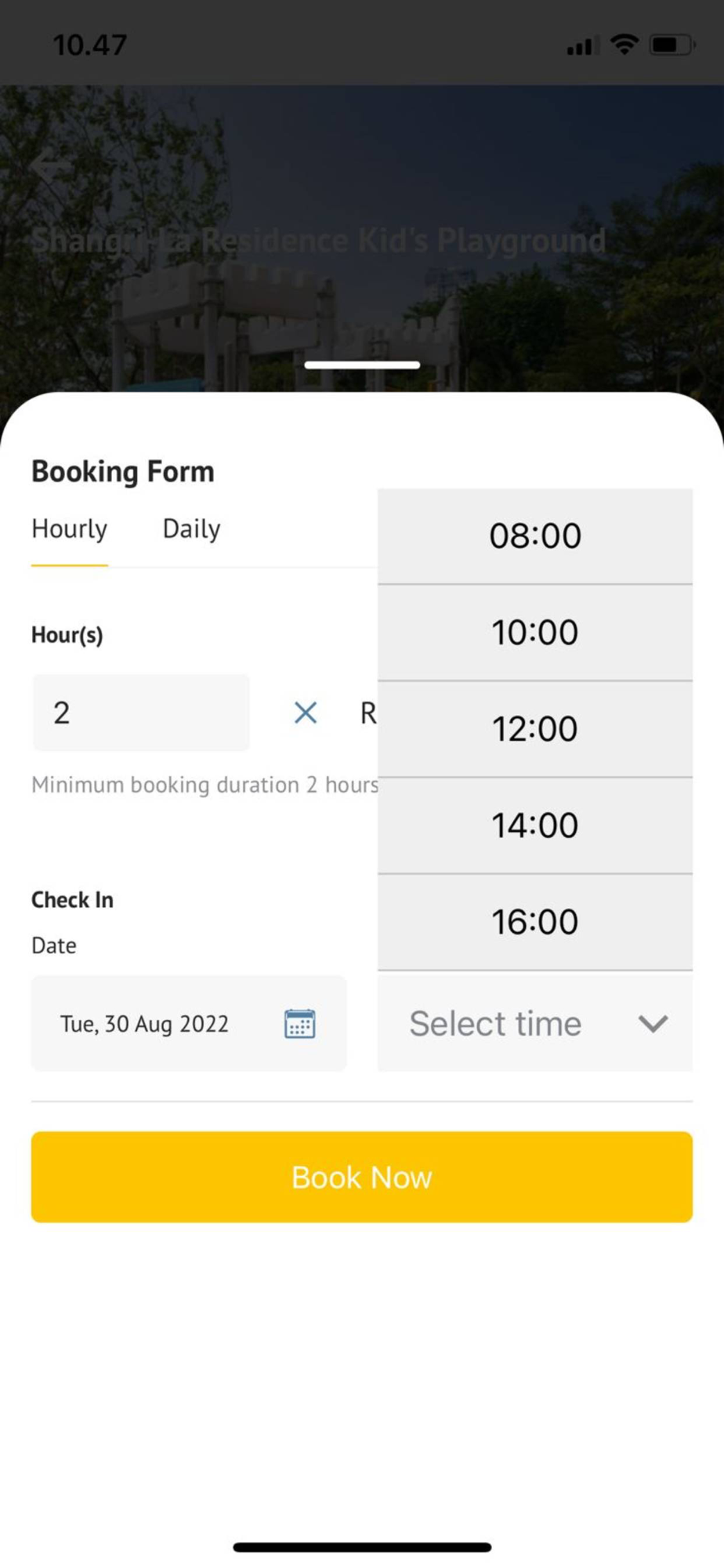Switch to the Hourly tab

(x=69, y=529)
